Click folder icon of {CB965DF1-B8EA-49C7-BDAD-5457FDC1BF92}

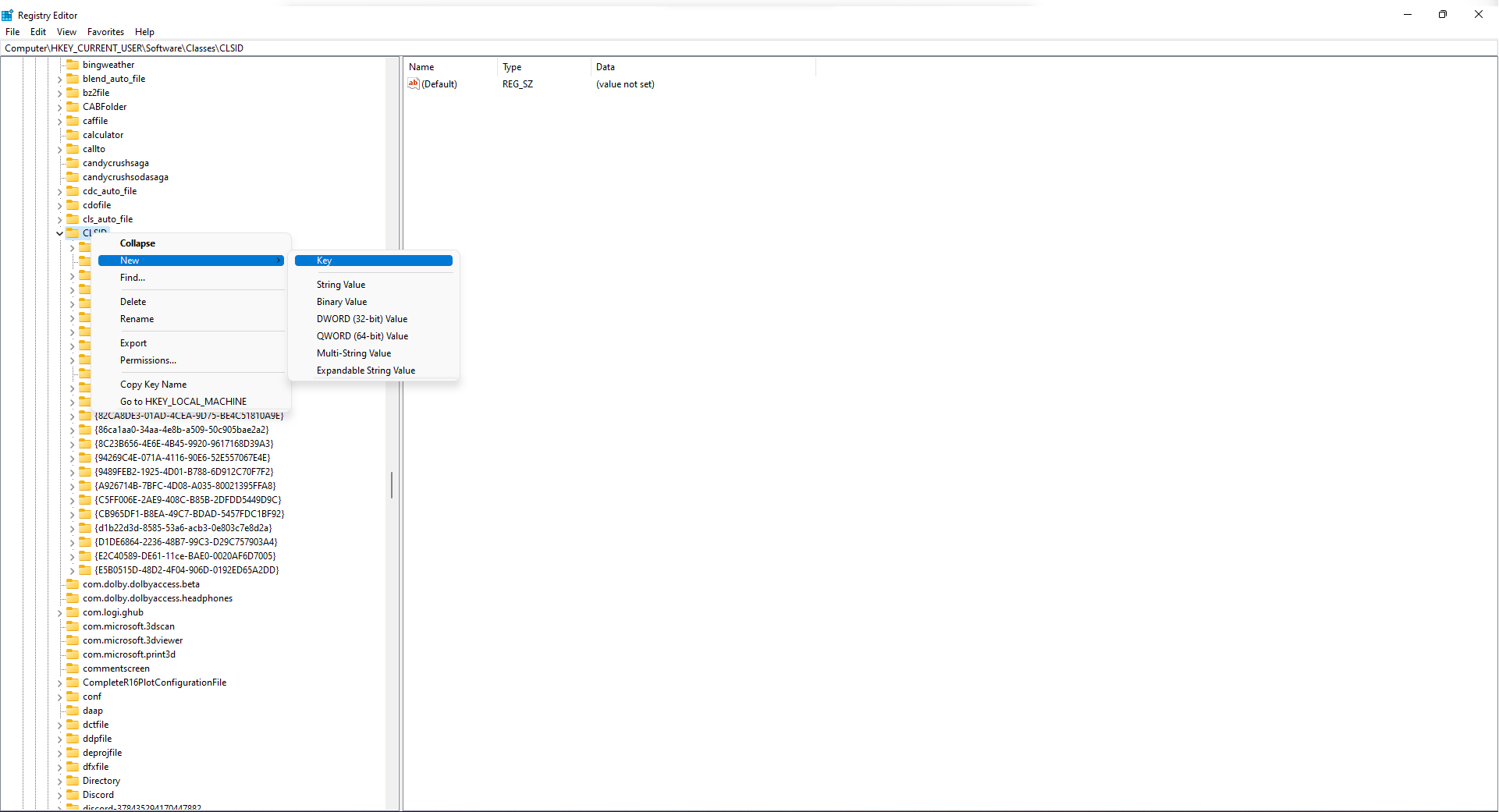[85, 514]
